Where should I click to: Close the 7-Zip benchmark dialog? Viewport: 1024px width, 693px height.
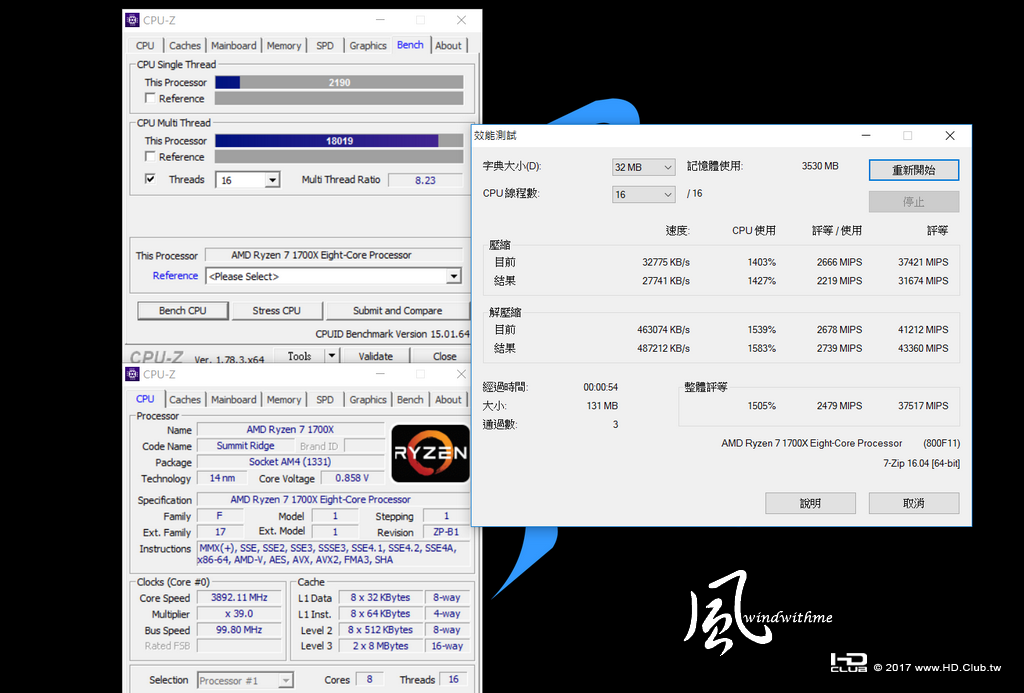point(950,135)
